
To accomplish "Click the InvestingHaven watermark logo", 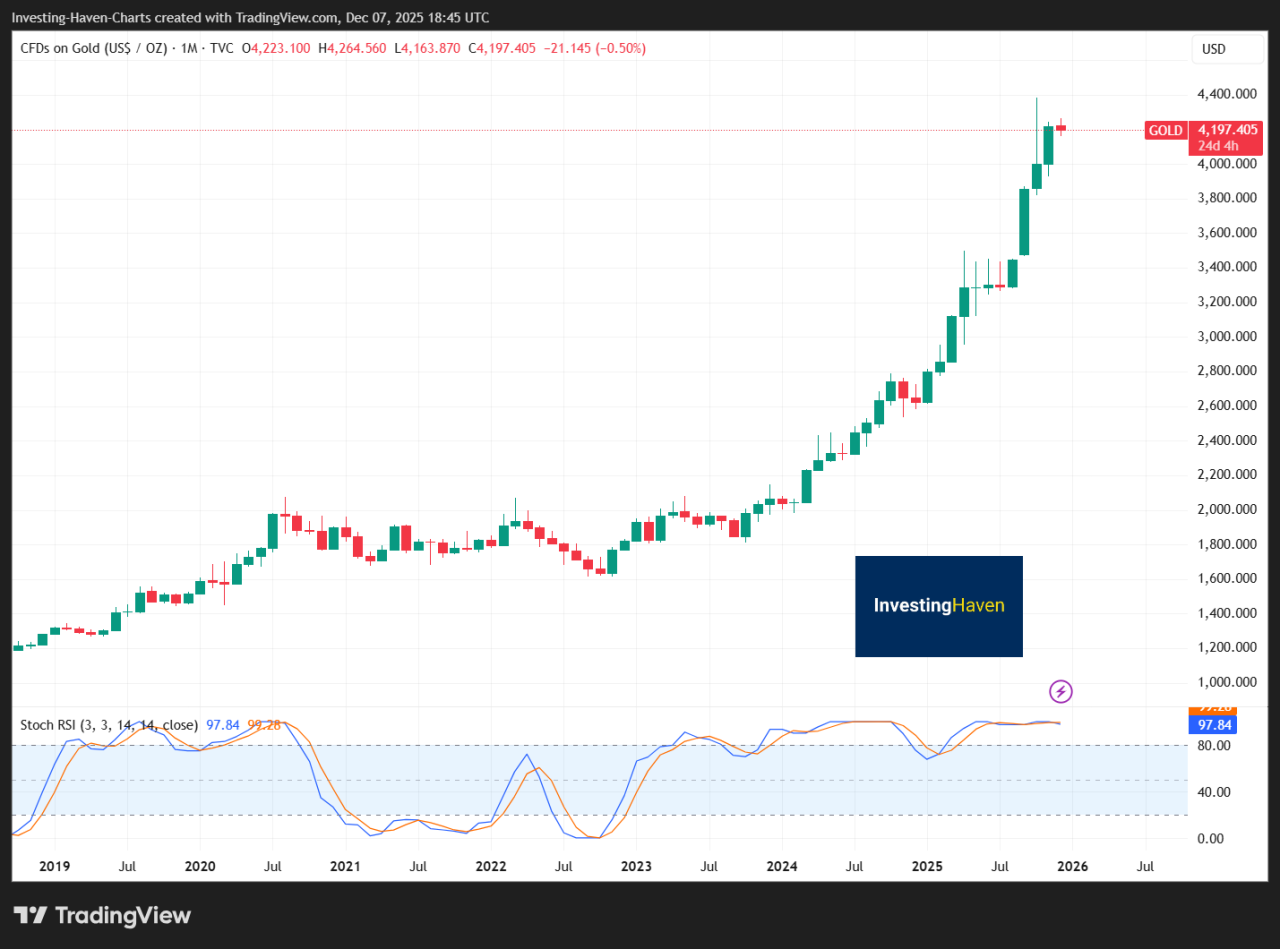I will (x=938, y=606).
